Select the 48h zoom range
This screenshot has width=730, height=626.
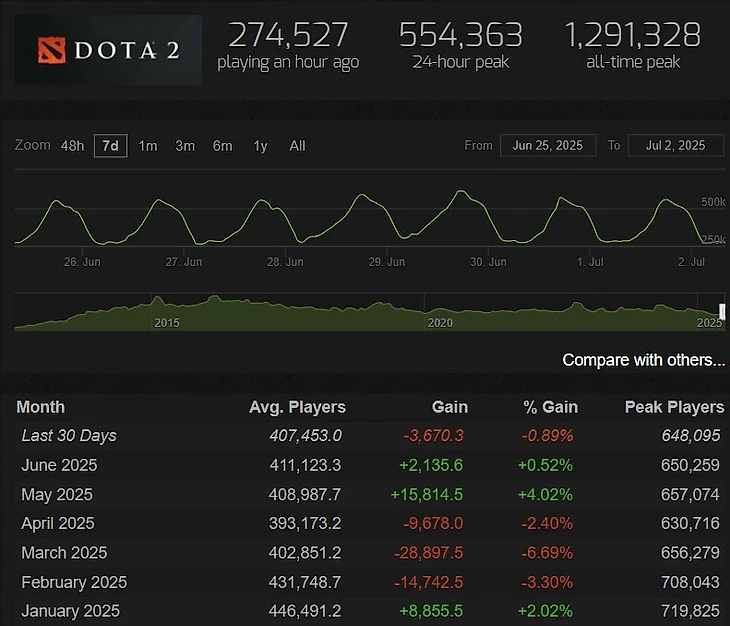[72, 146]
